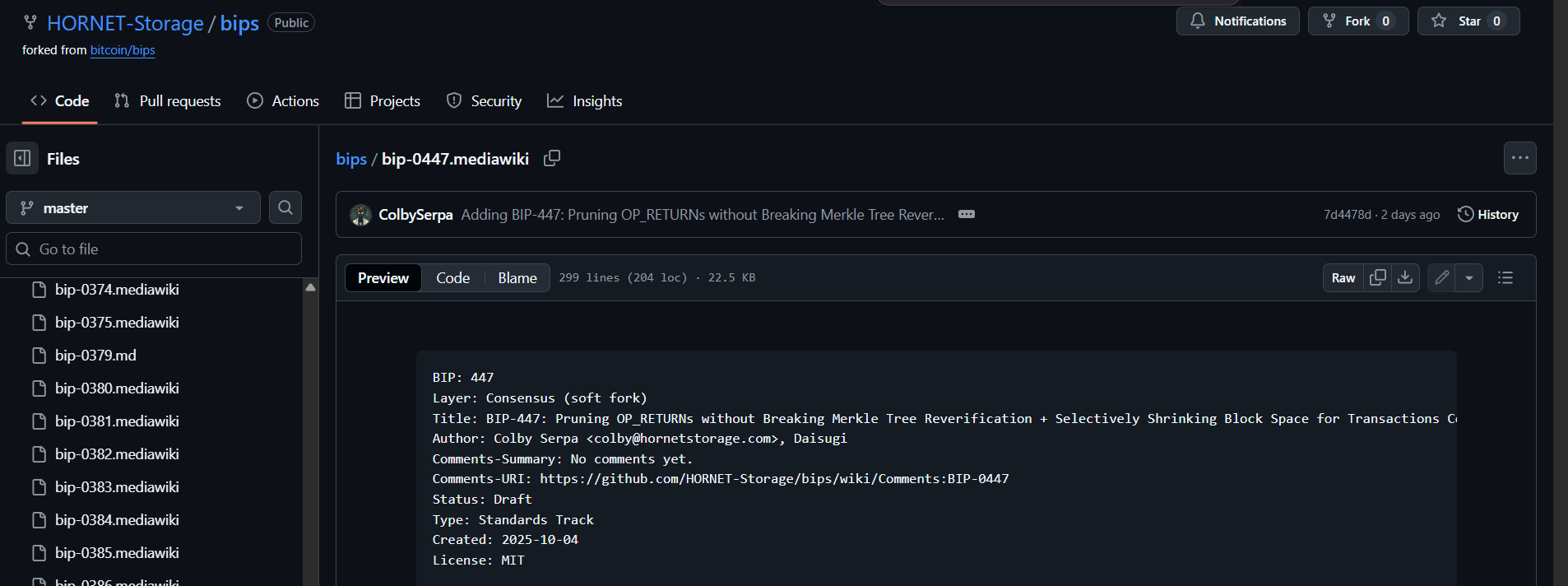Image resolution: width=1568 pixels, height=586 pixels.
Task: Click the pencil edit file icon
Action: click(x=1441, y=278)
